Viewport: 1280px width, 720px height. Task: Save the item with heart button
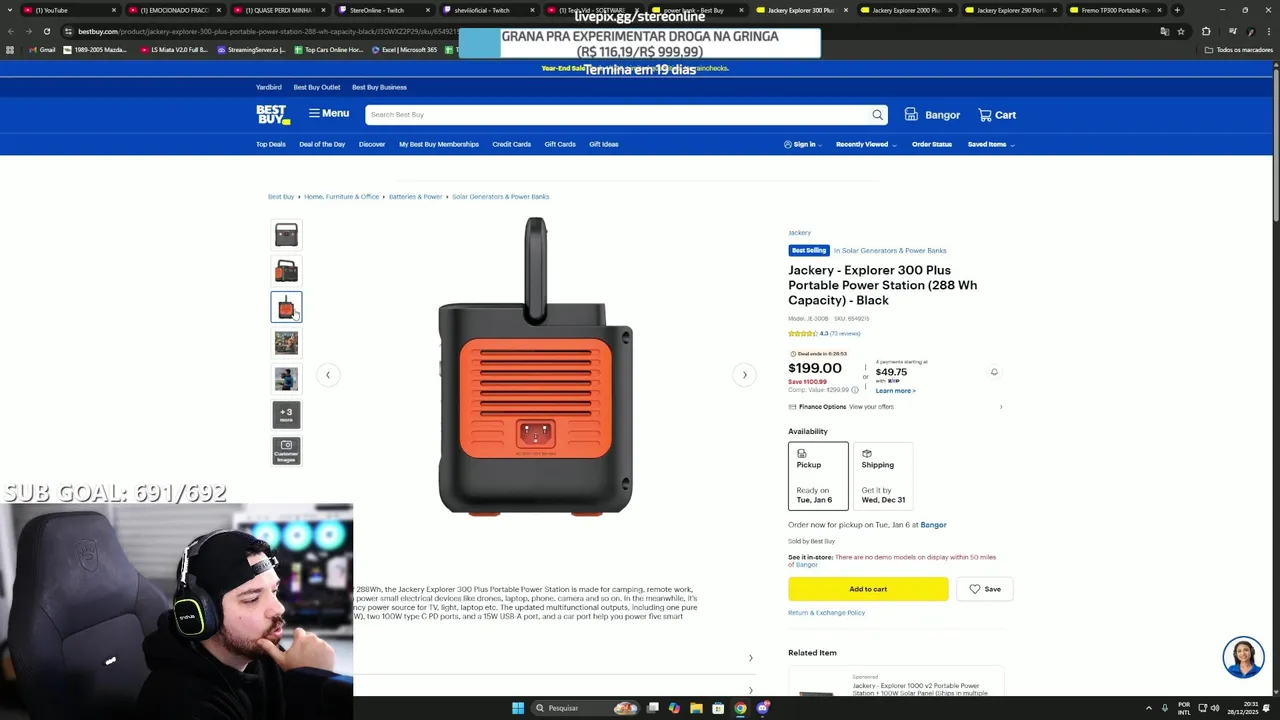[x=985, y=589]
